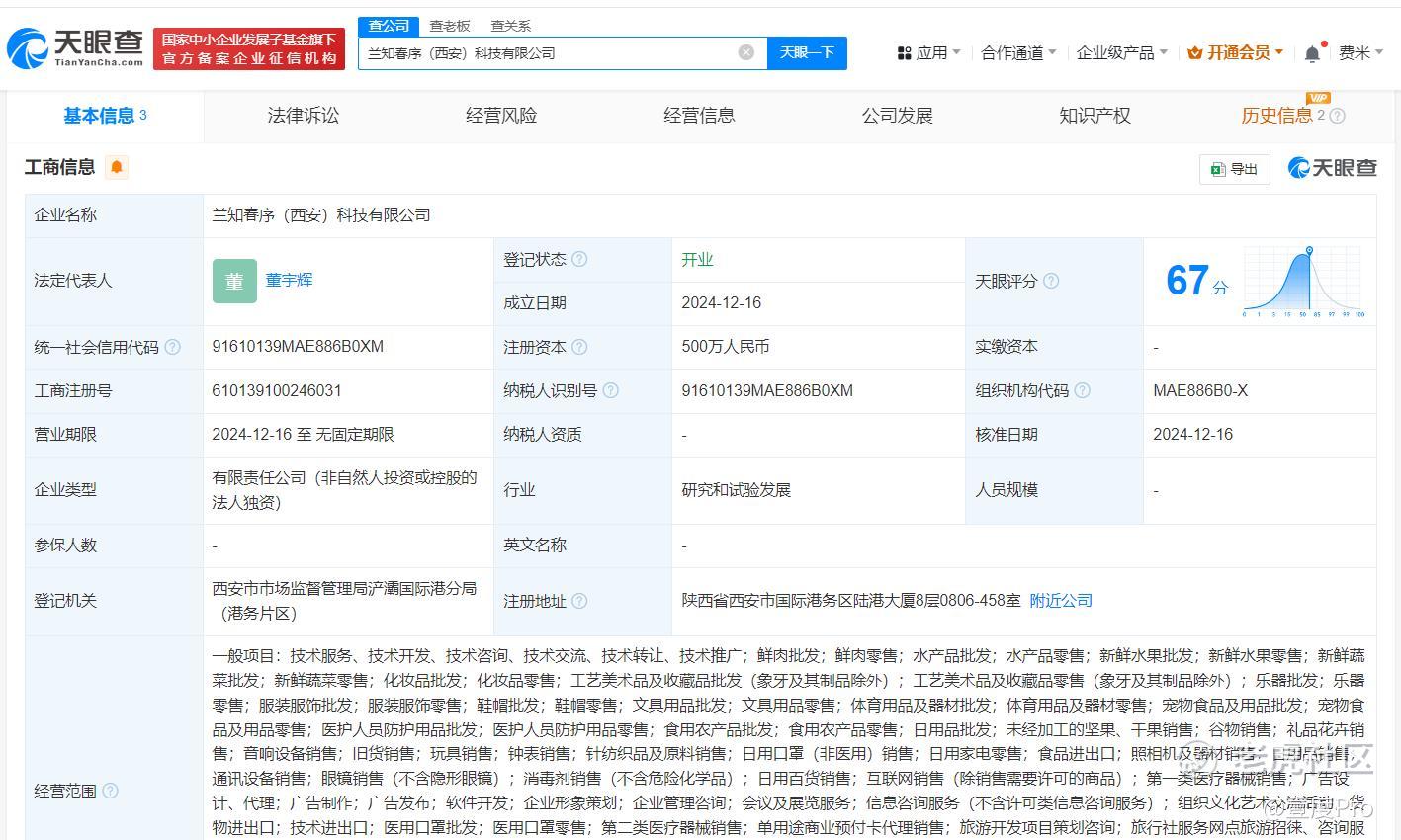Clear the search box with X icon
The height and width of the screenshot is (840, 1401).
point(746,52)
